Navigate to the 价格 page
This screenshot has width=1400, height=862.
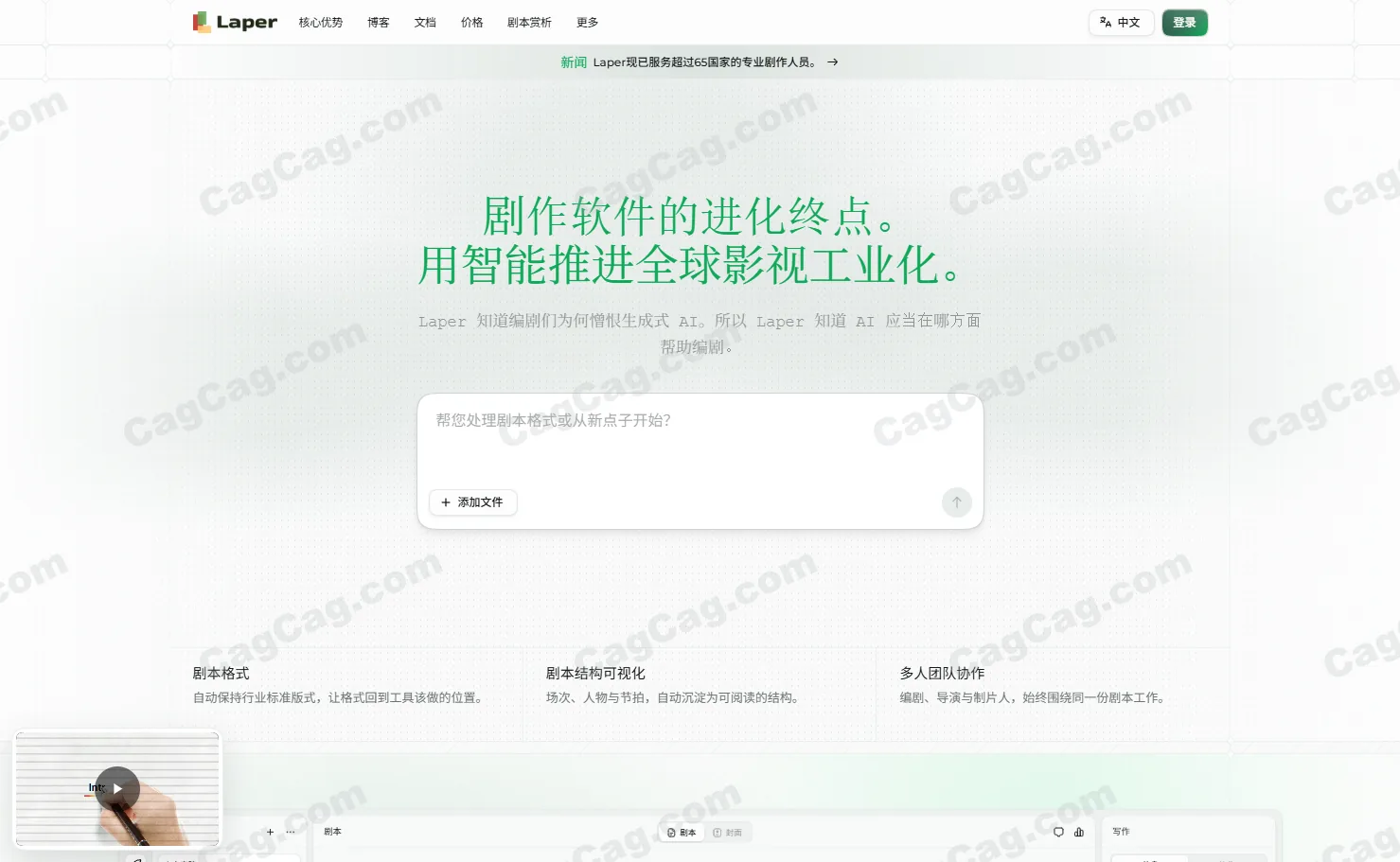pyautogui.click(x=472, y=23)
